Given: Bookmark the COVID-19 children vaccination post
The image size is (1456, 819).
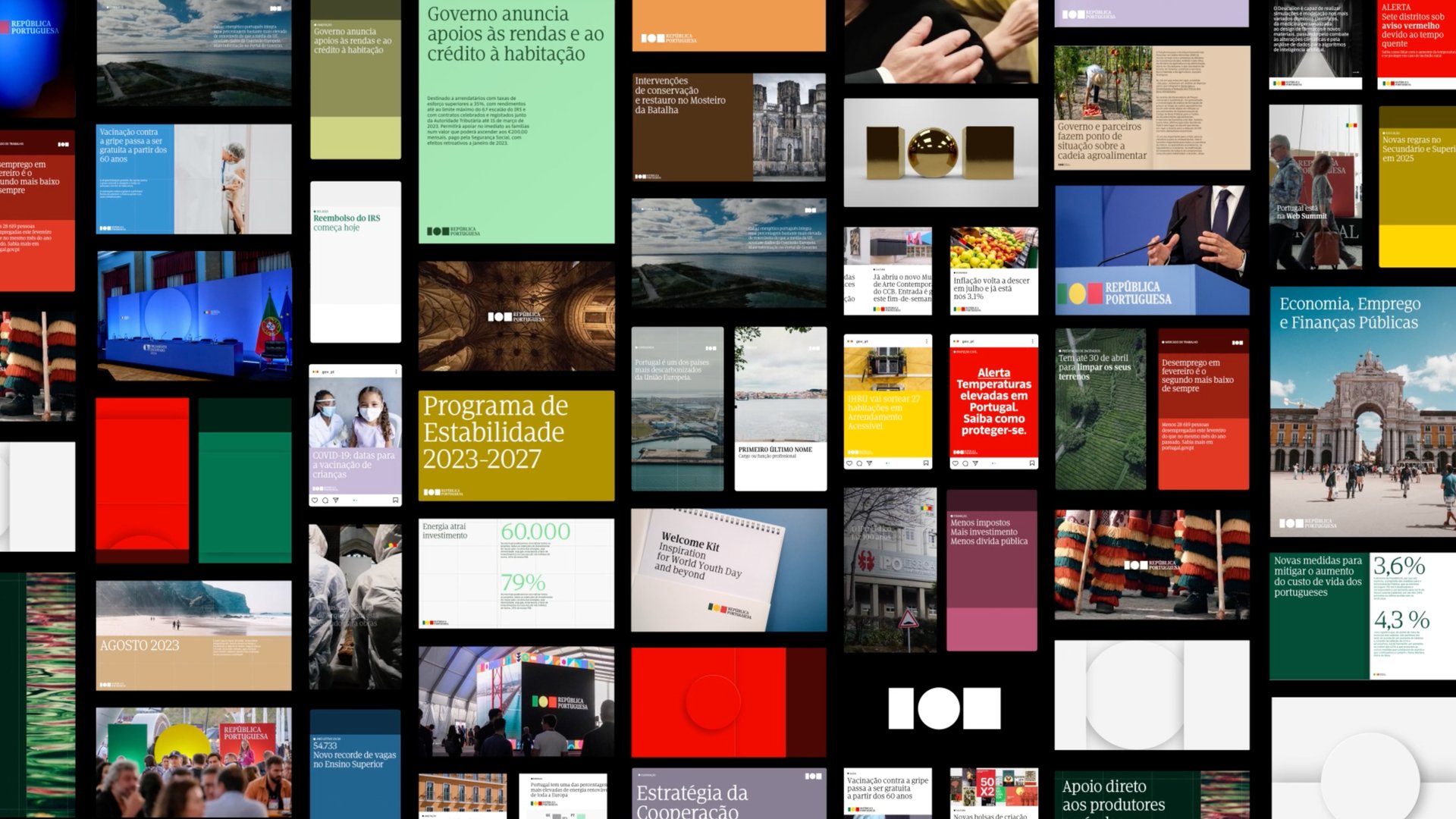Looking at the screenshot, I should (395, 500).
